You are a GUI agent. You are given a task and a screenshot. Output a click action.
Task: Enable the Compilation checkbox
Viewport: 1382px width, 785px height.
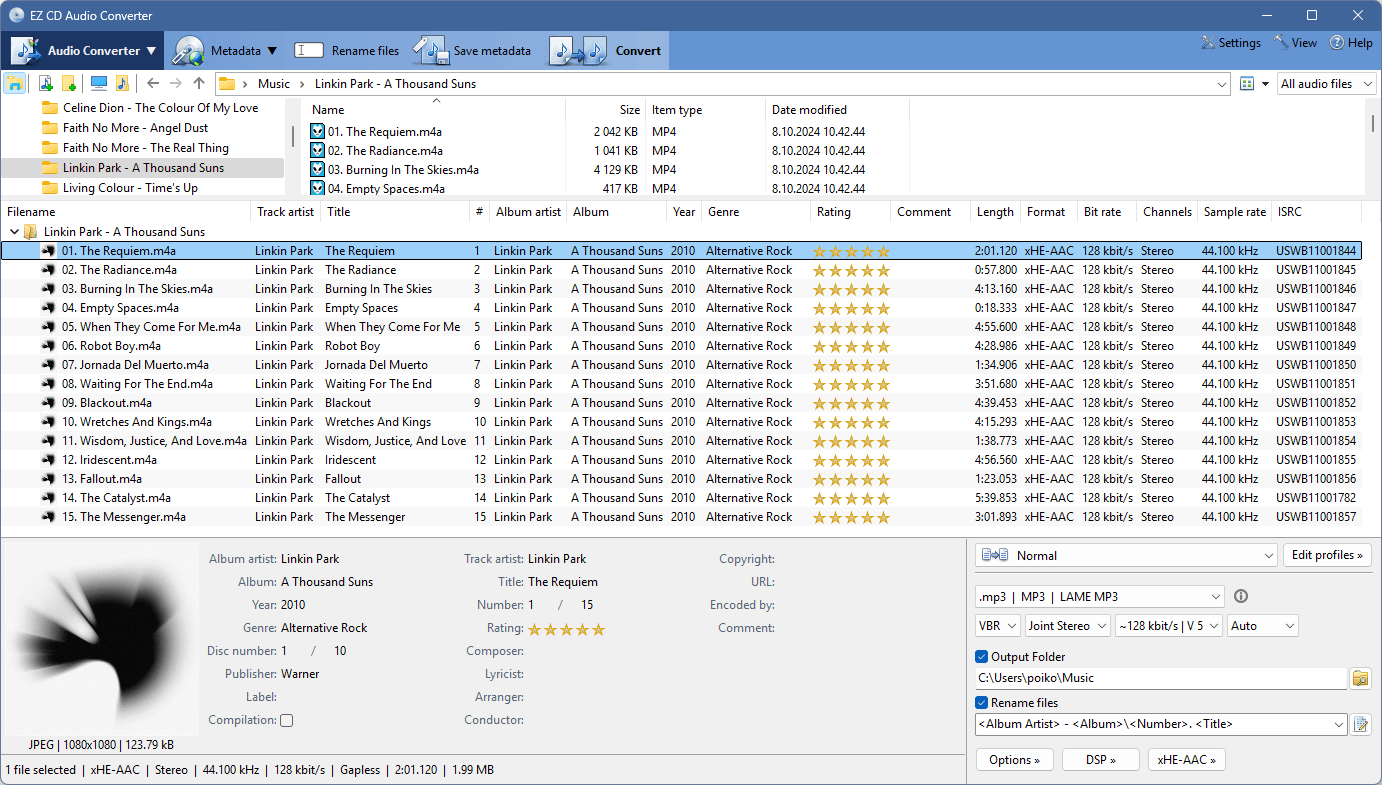click(286, 720)
